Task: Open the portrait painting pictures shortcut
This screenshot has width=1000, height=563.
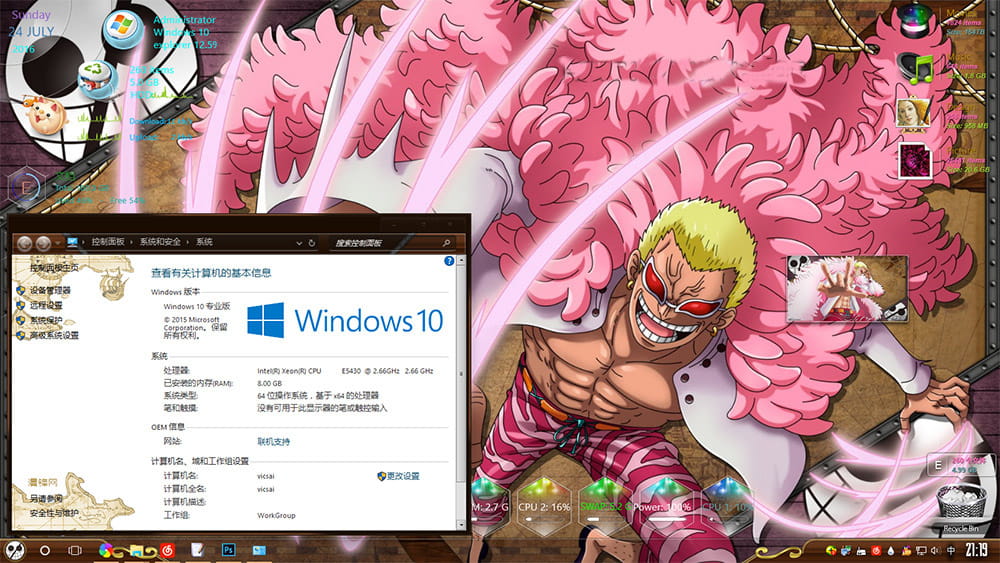Action: tap(914, 113)
